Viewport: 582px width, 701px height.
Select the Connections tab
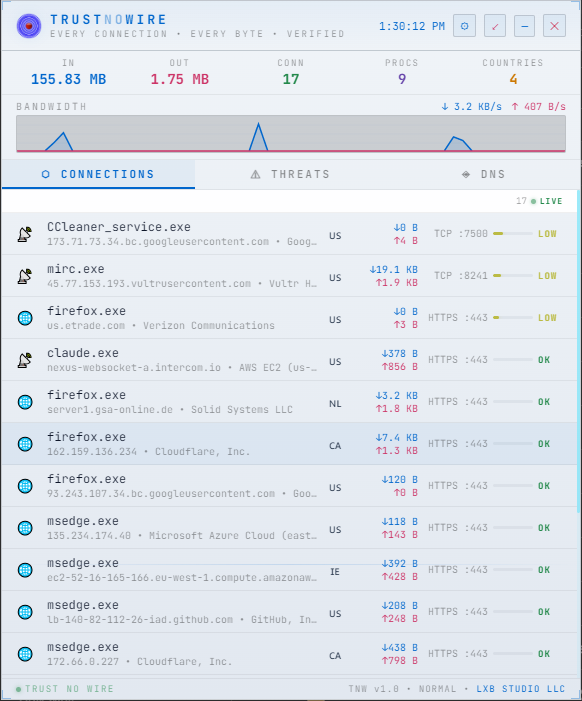98,174
